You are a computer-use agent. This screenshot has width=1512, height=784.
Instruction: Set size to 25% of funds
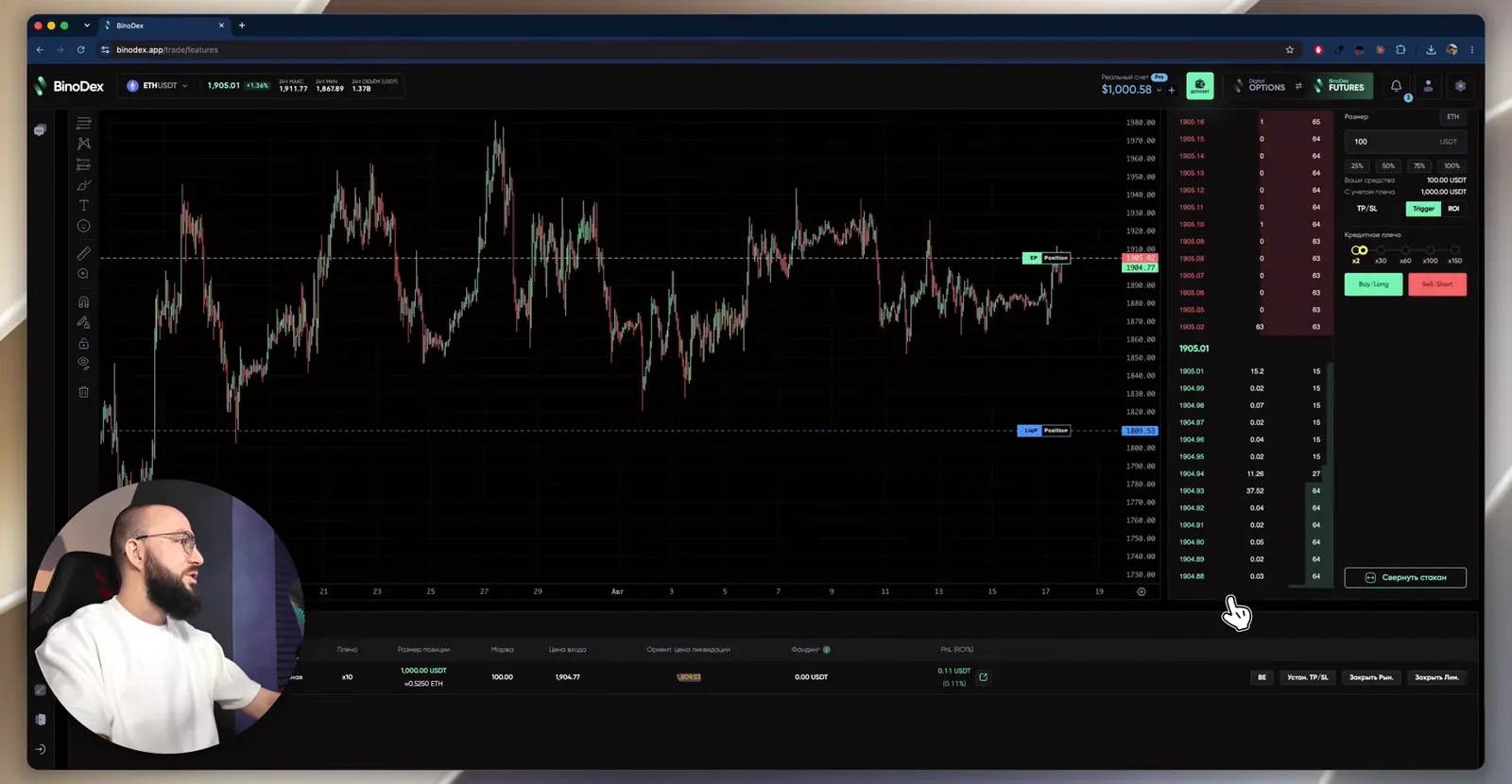[1357, 166]
